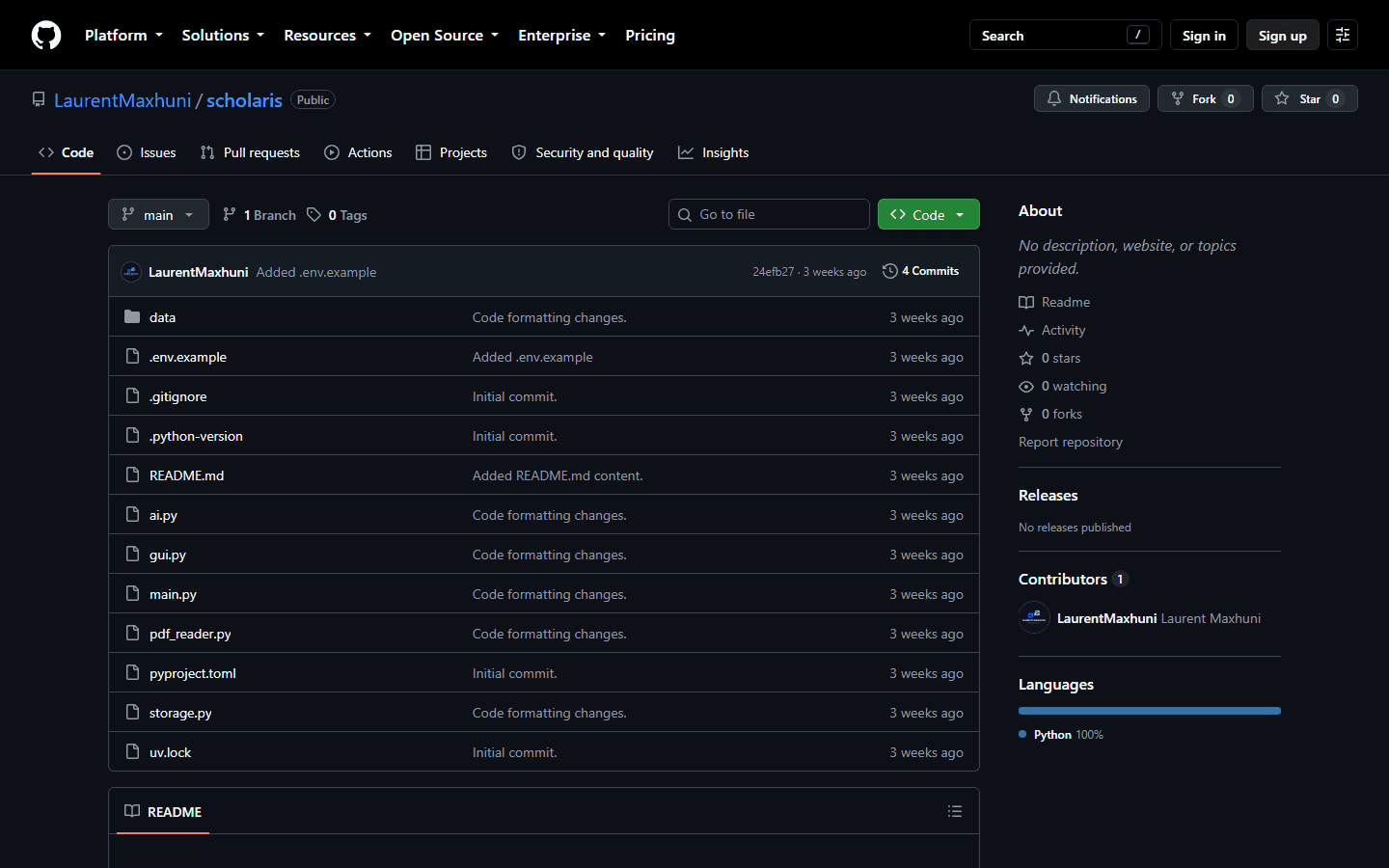Click the file icon for main.py
This screenshot has height=868, width=1389.
[x=132, y=593]
